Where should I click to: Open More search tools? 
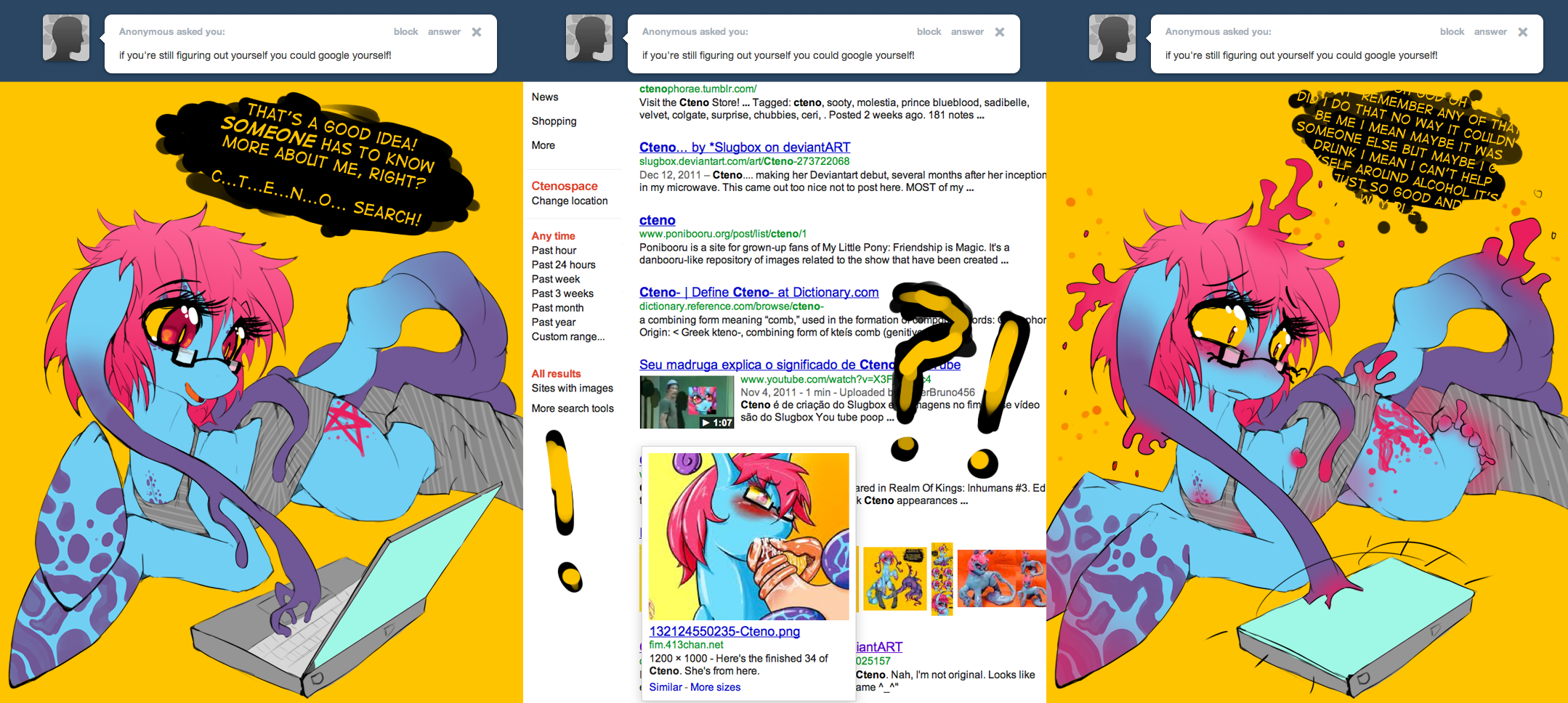[573, 409]
